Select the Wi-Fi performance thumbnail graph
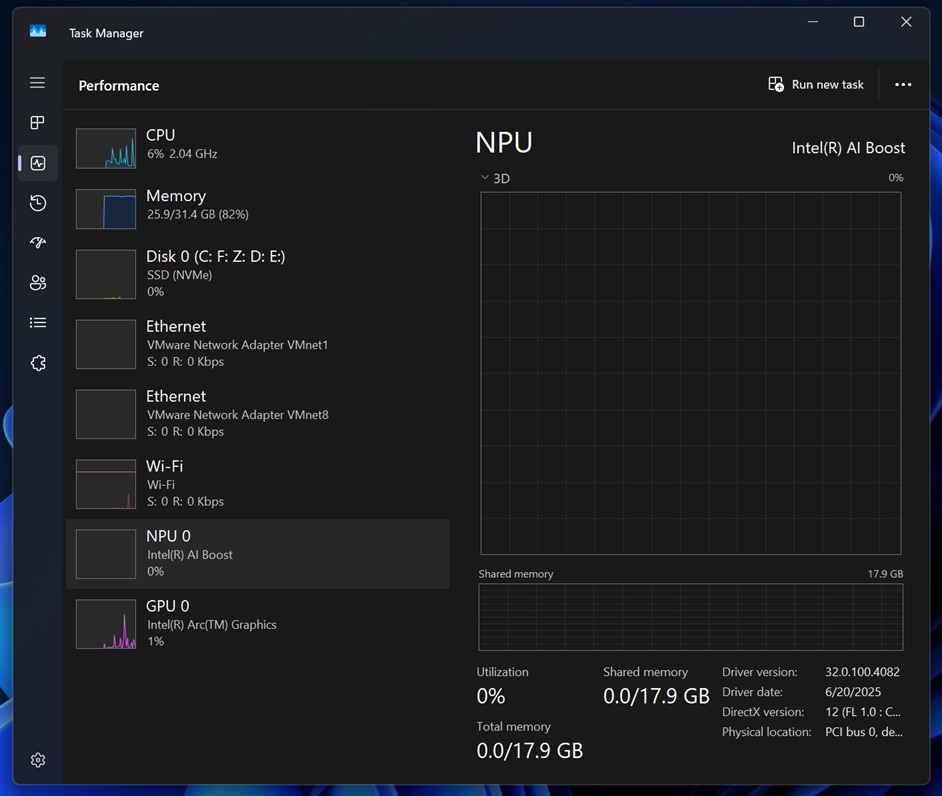 105,483
